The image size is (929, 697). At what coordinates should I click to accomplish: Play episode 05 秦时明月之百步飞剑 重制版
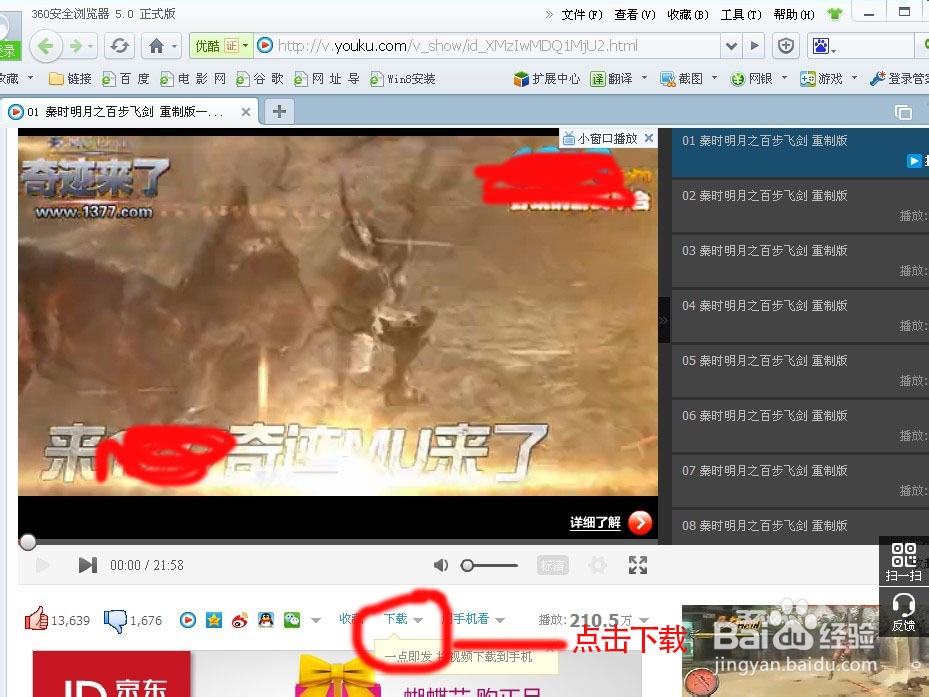(800, 370)
